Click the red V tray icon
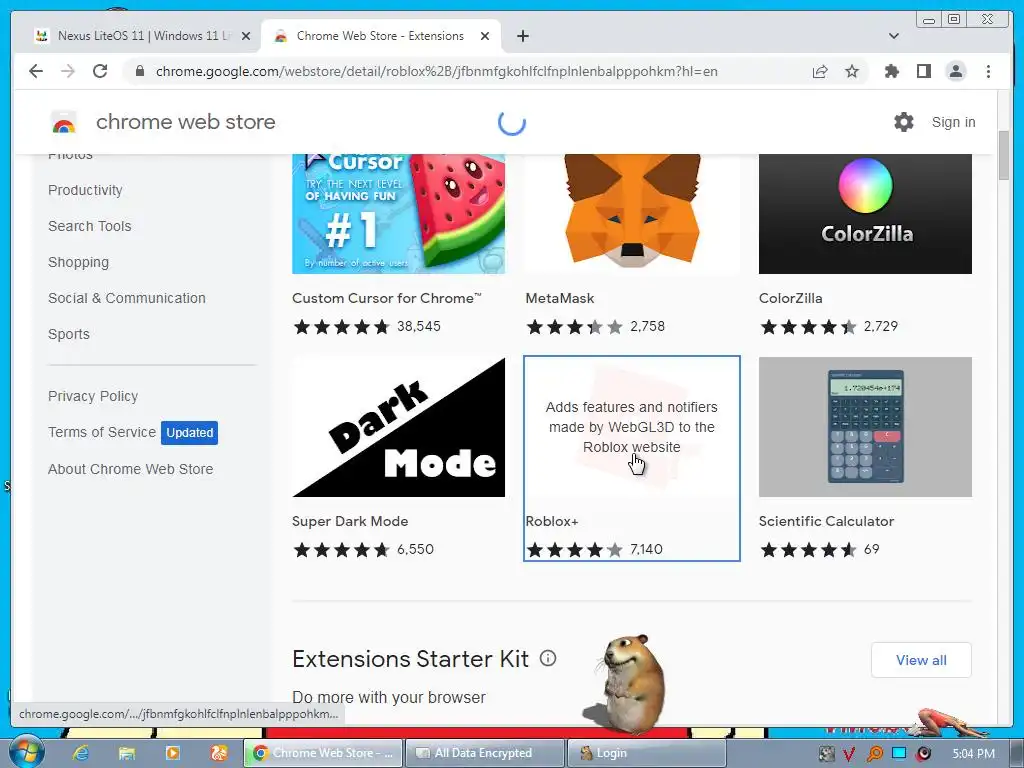Image resolution: width=1024 pixels, height=768 pixels. tap(849, 754)
